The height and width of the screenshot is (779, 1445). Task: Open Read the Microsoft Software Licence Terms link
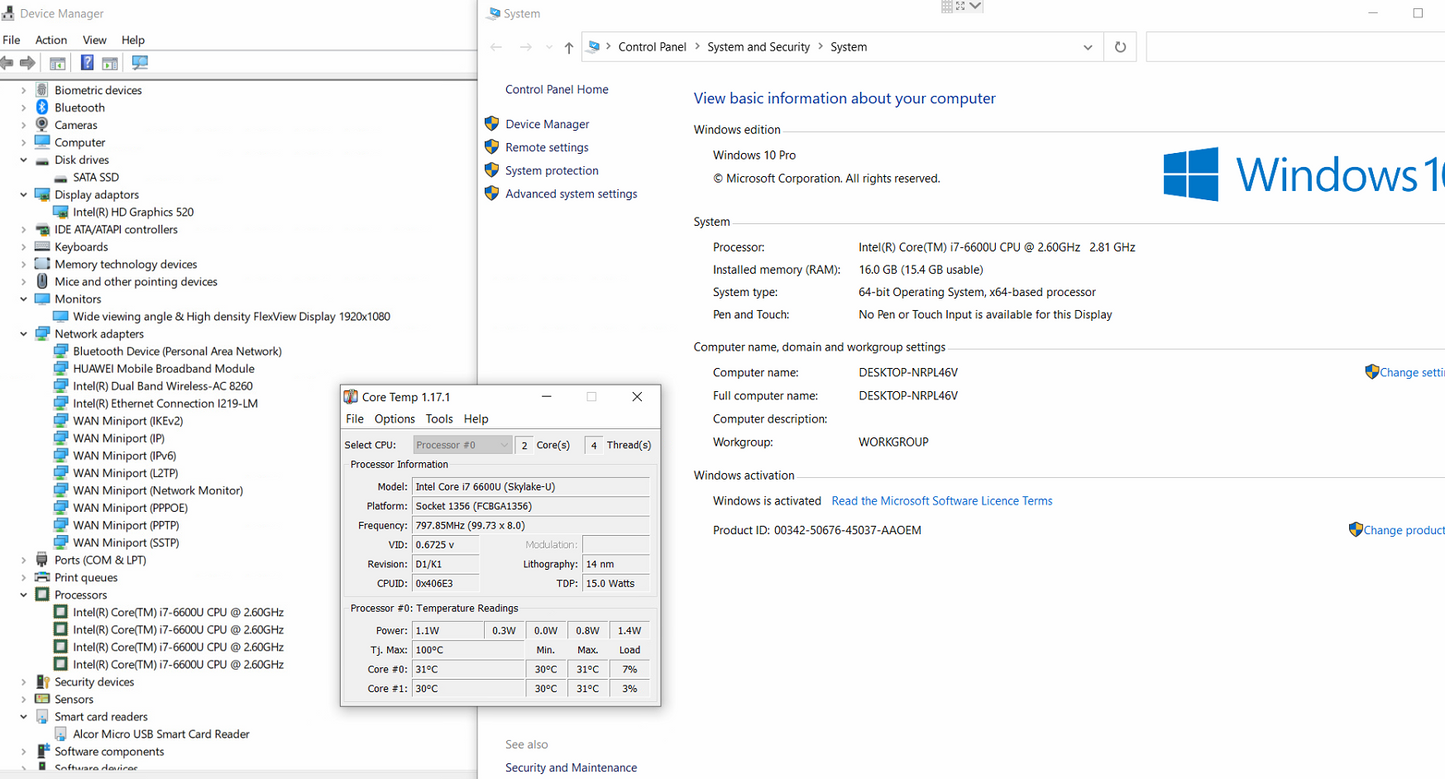(x=942, y=501)
